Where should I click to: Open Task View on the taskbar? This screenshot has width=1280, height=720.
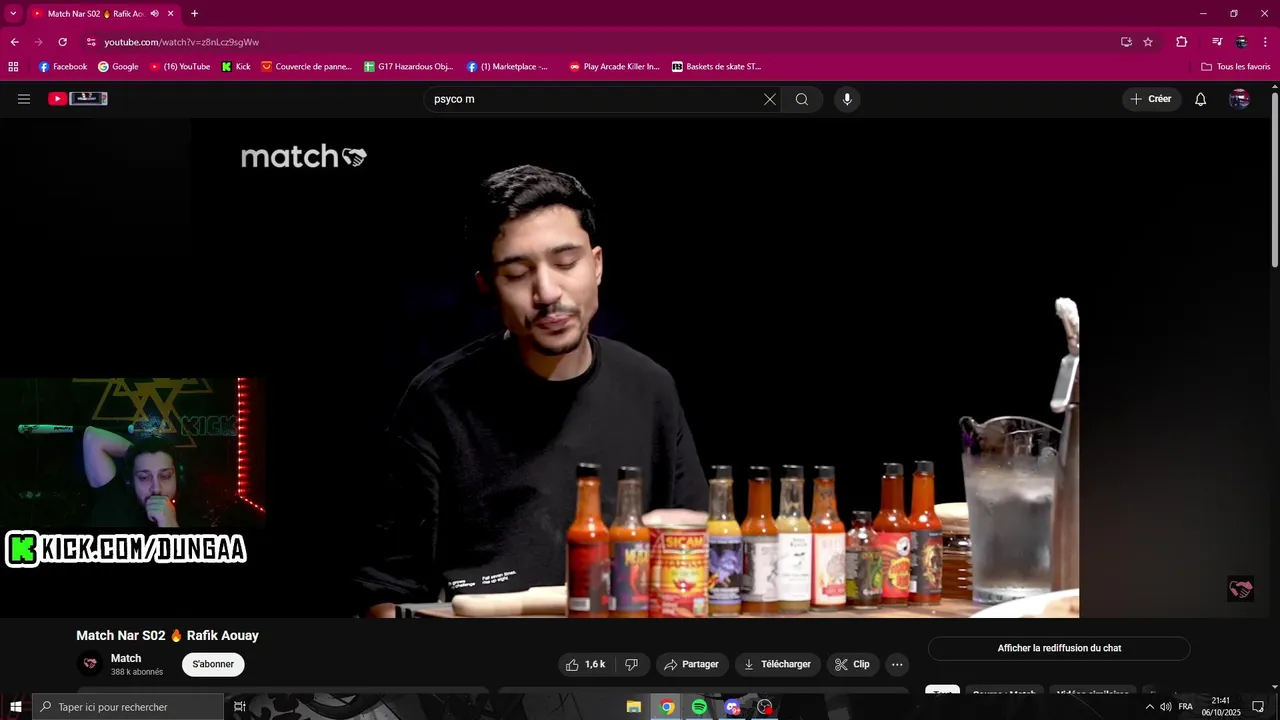click(240, 707)
